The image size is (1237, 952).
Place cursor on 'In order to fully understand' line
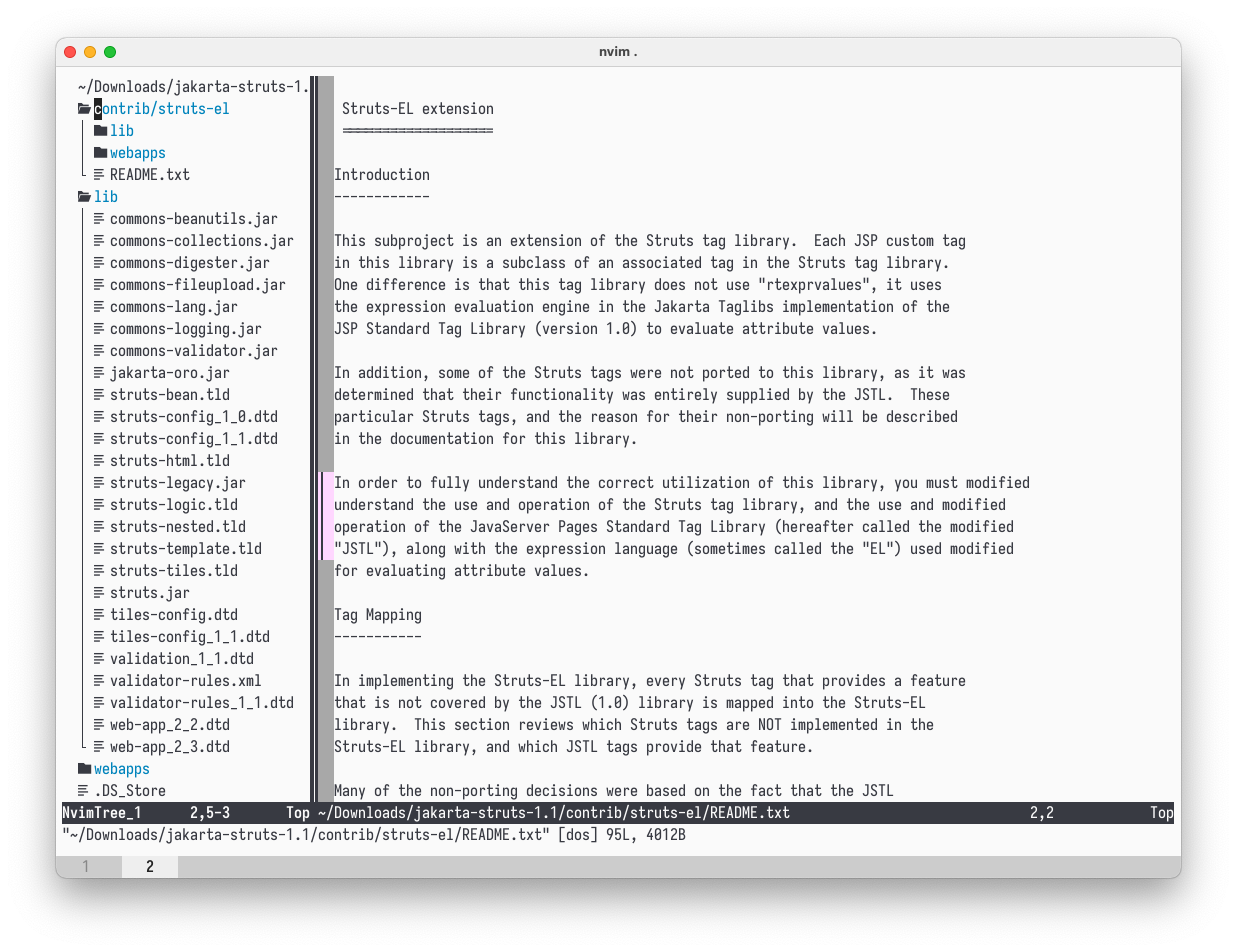682,483
